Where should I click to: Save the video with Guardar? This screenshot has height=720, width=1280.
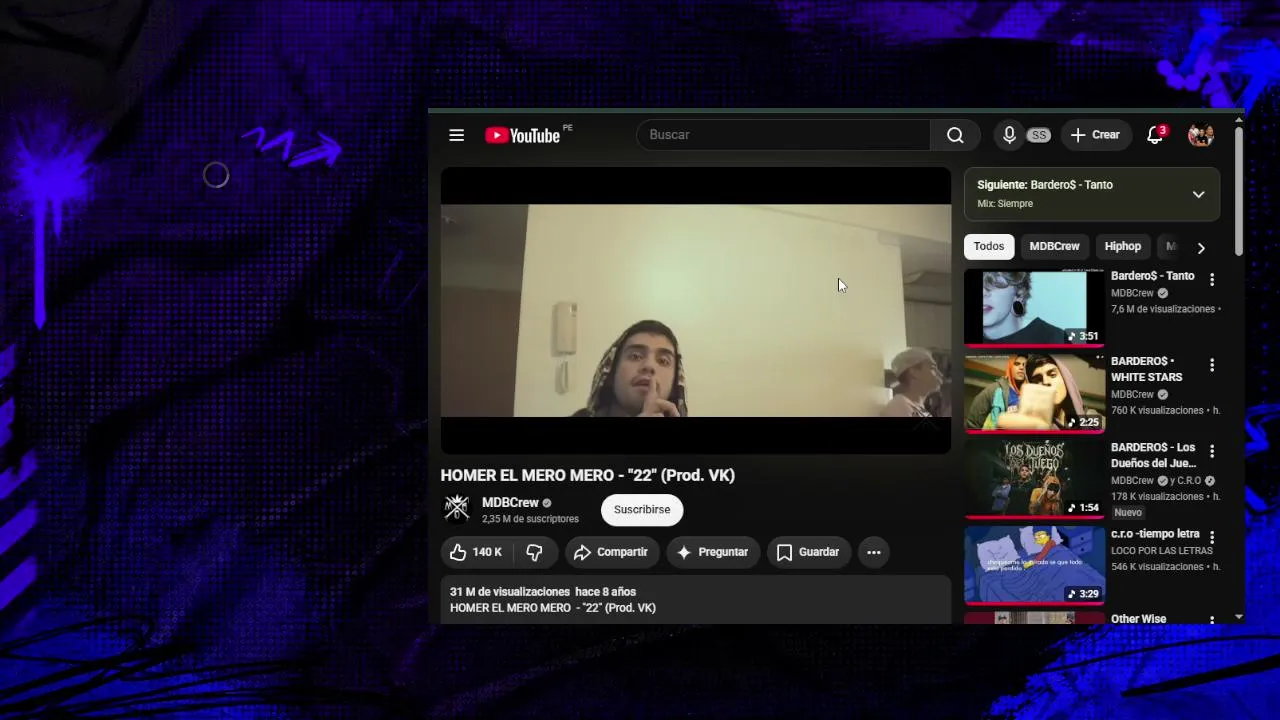point(808,552)
